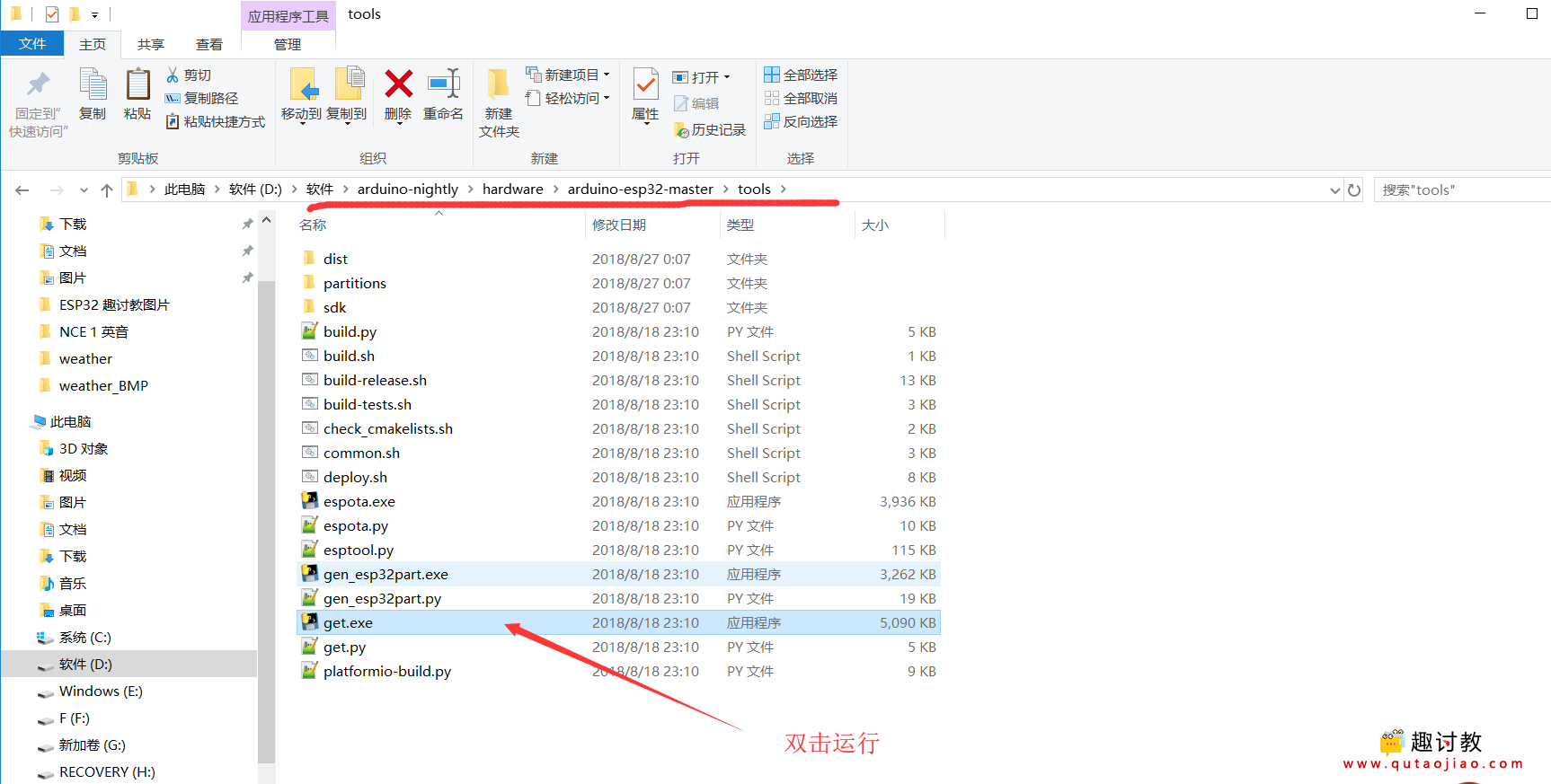Click the Up one level arrow

(x=107, y=190)
